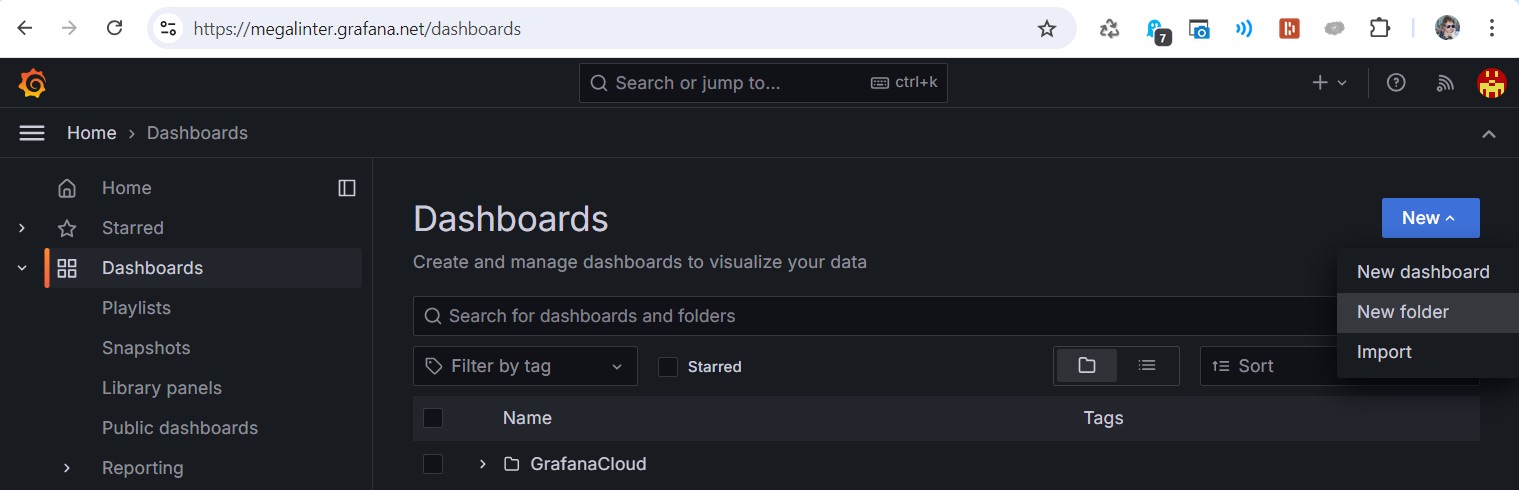Bookmark page with browser star icon
This screenshot has height=490, width=1519.
pos(1047,29)
